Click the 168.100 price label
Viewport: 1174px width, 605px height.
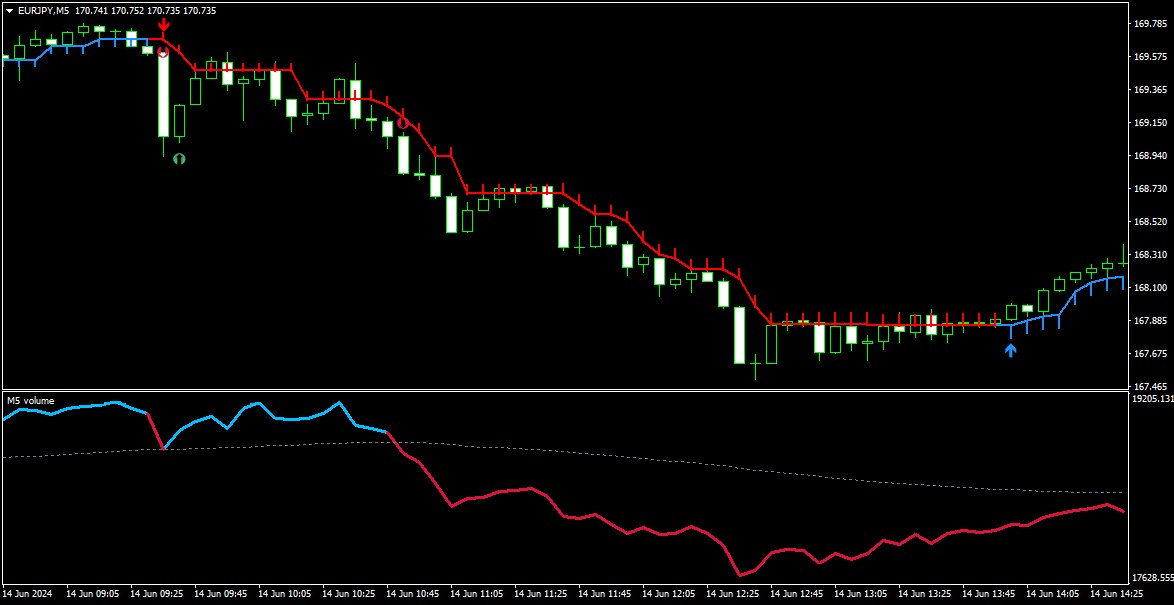[1151, 288]
